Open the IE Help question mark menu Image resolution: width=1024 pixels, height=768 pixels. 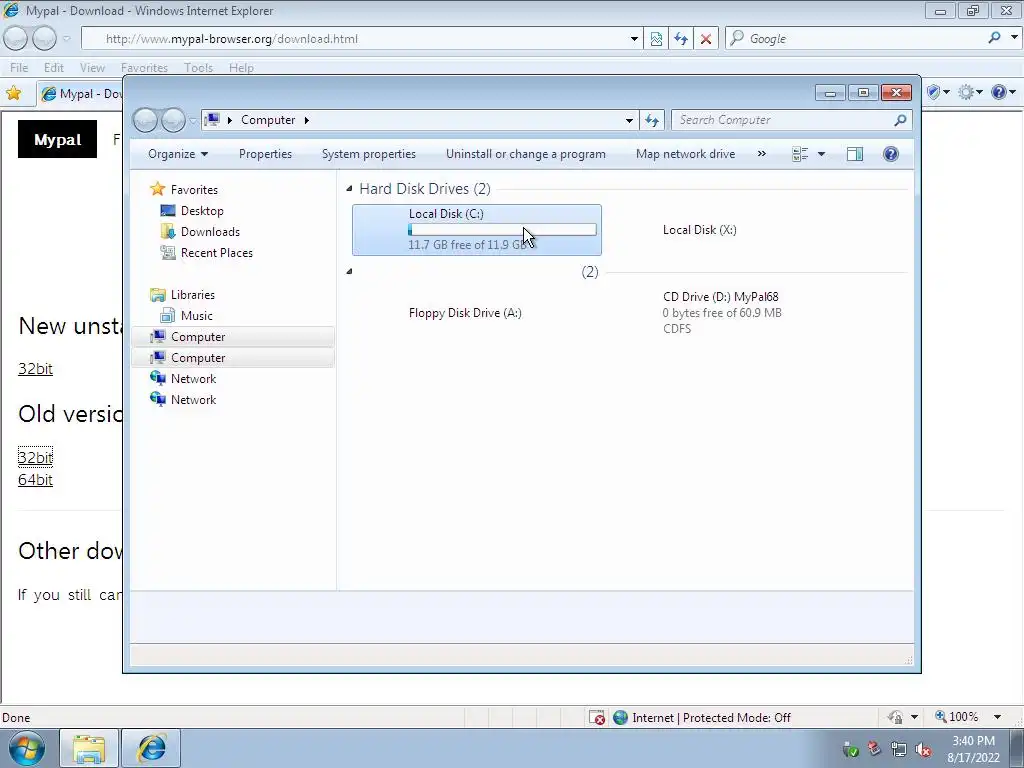pyautogui.click(x=1002, y=93)
